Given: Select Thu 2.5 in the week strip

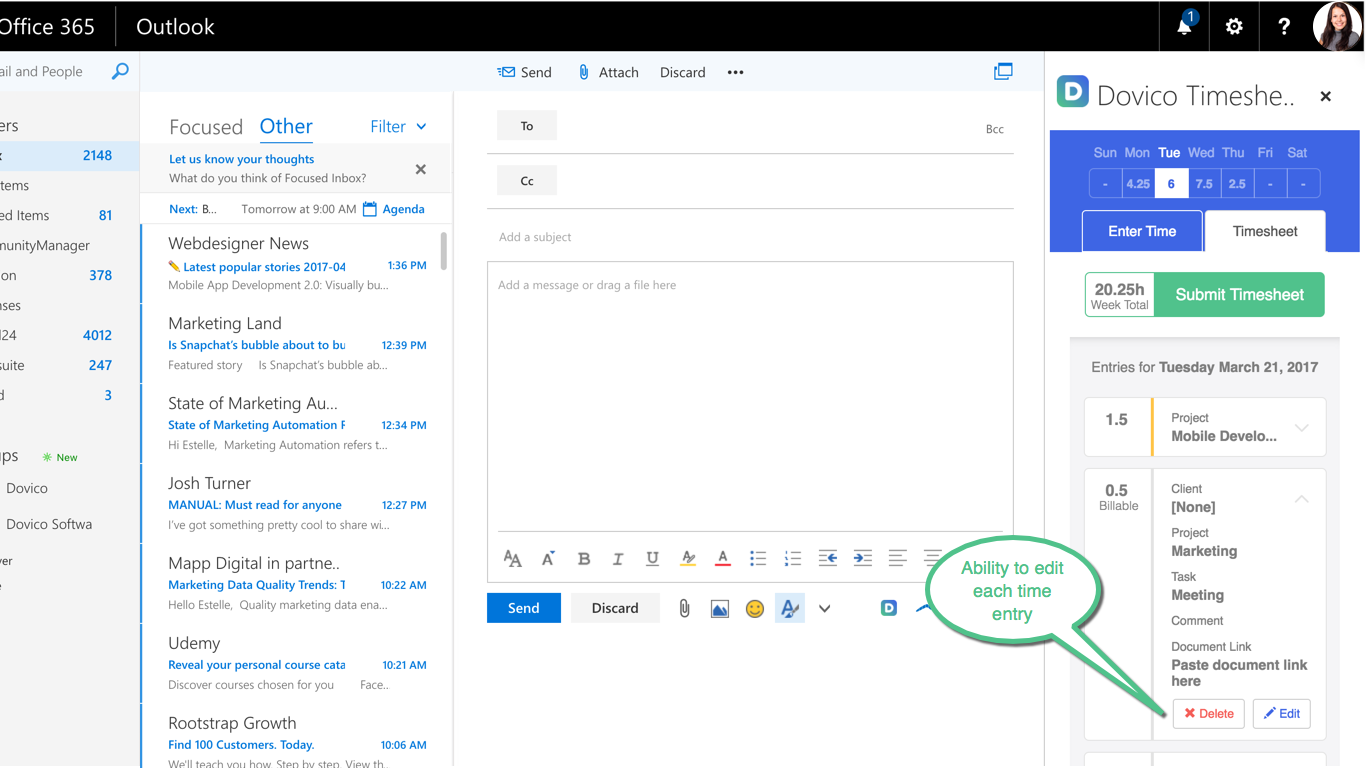Looking at the screenshot, I should [1237, 183].
